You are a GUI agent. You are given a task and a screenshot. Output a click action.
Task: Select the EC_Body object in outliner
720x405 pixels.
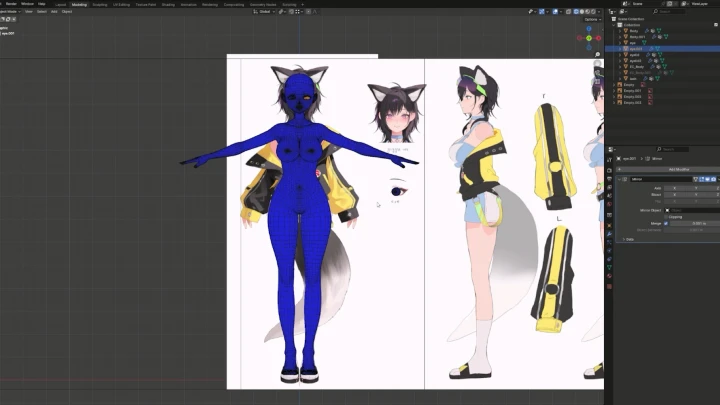point(636,67)
